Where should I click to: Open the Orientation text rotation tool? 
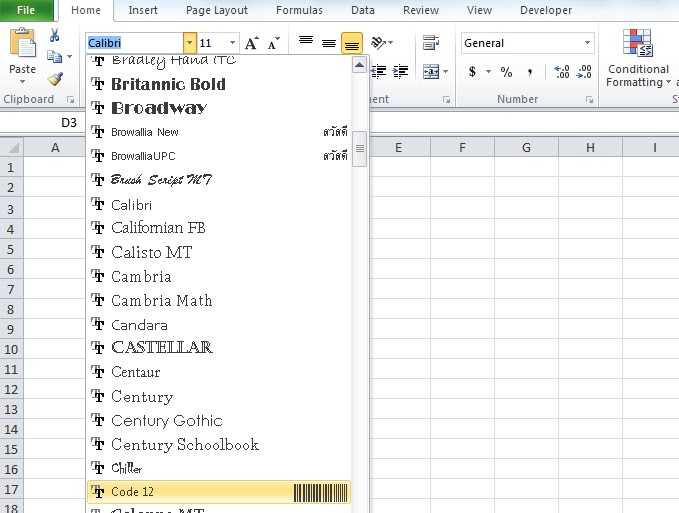pyautogui.click(x=378, y=42)
